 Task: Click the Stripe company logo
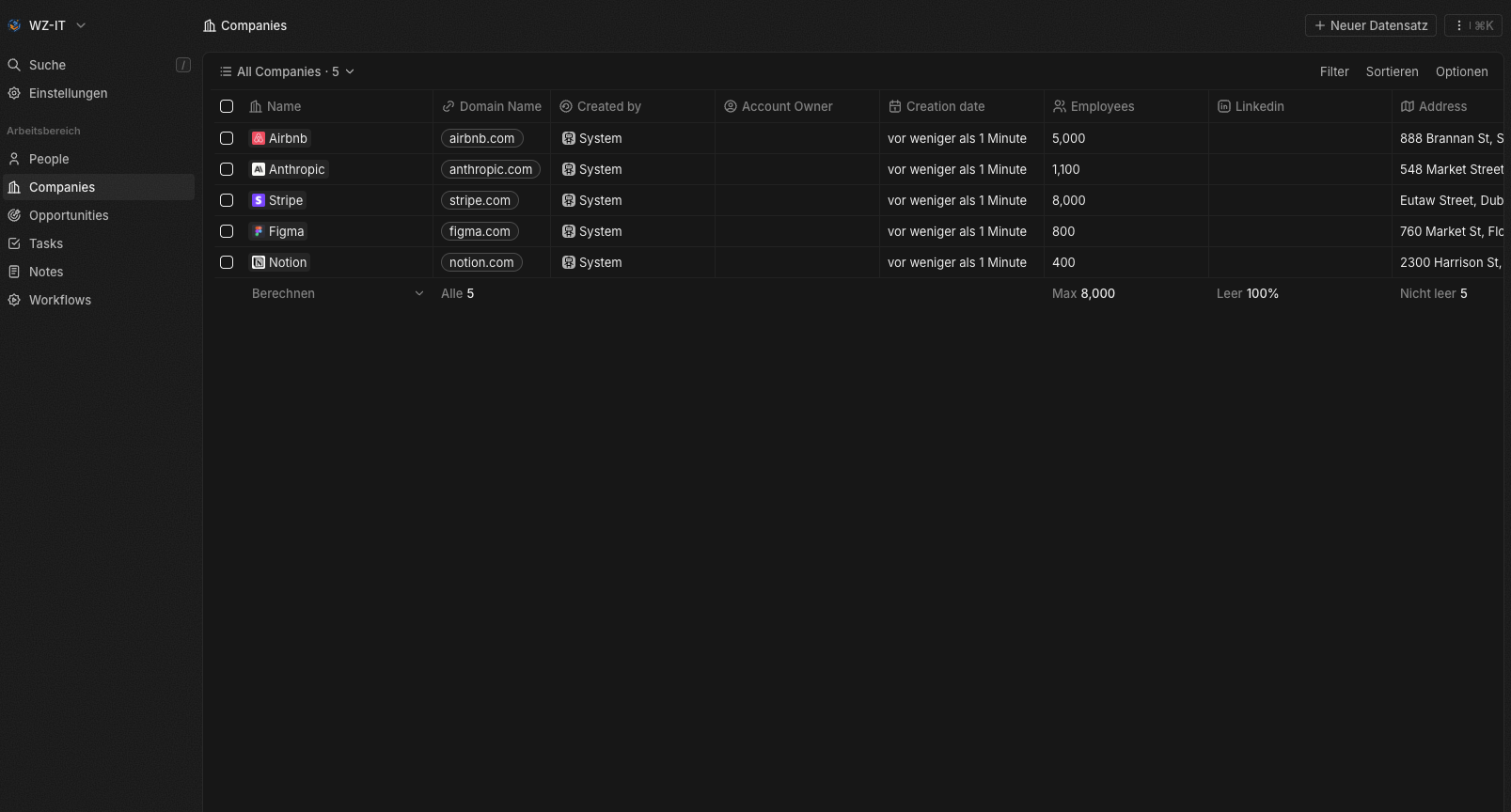259,200
